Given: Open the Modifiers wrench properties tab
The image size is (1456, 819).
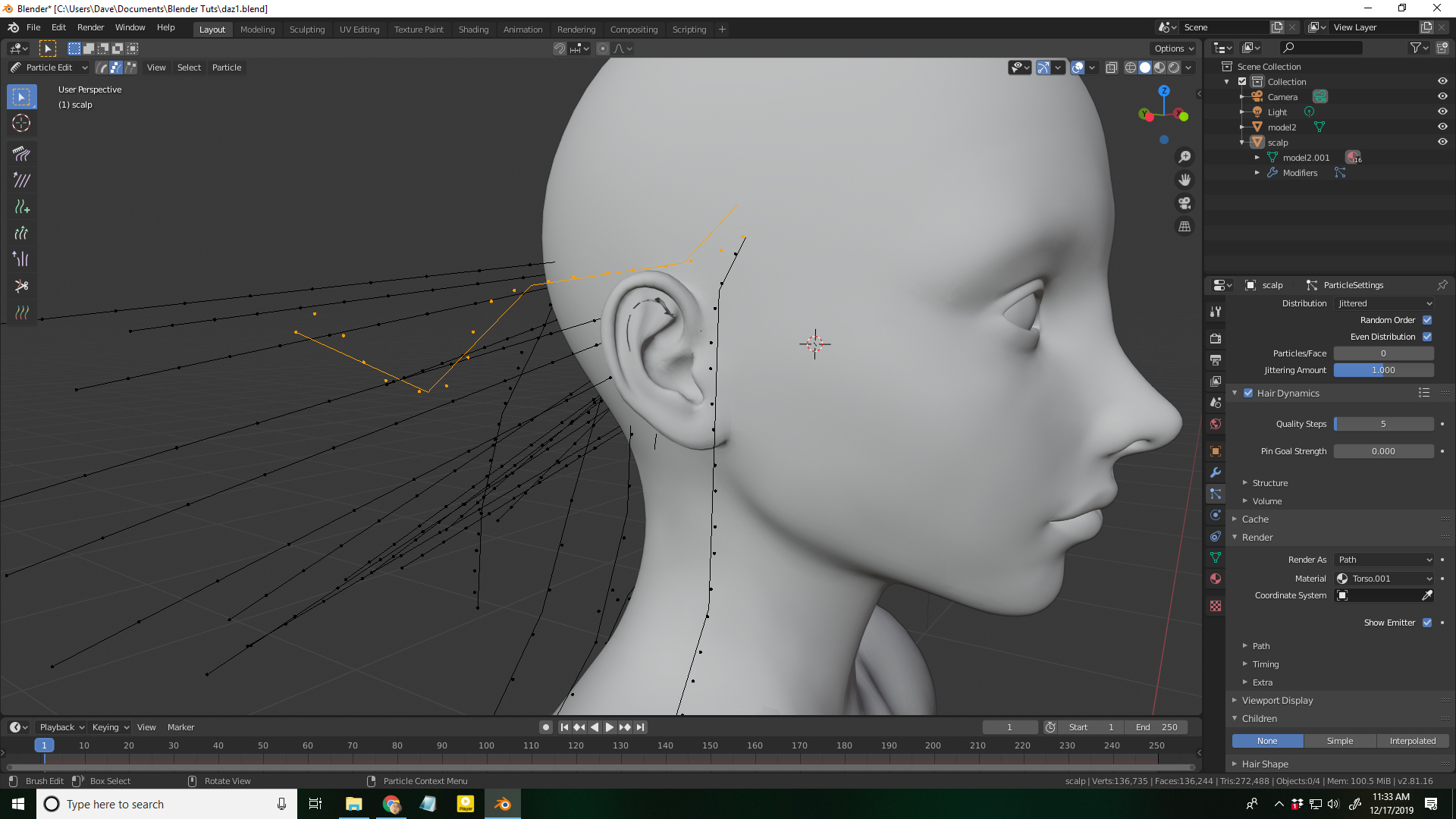Looking at the screenshot, I should (x=1216, y=472).
